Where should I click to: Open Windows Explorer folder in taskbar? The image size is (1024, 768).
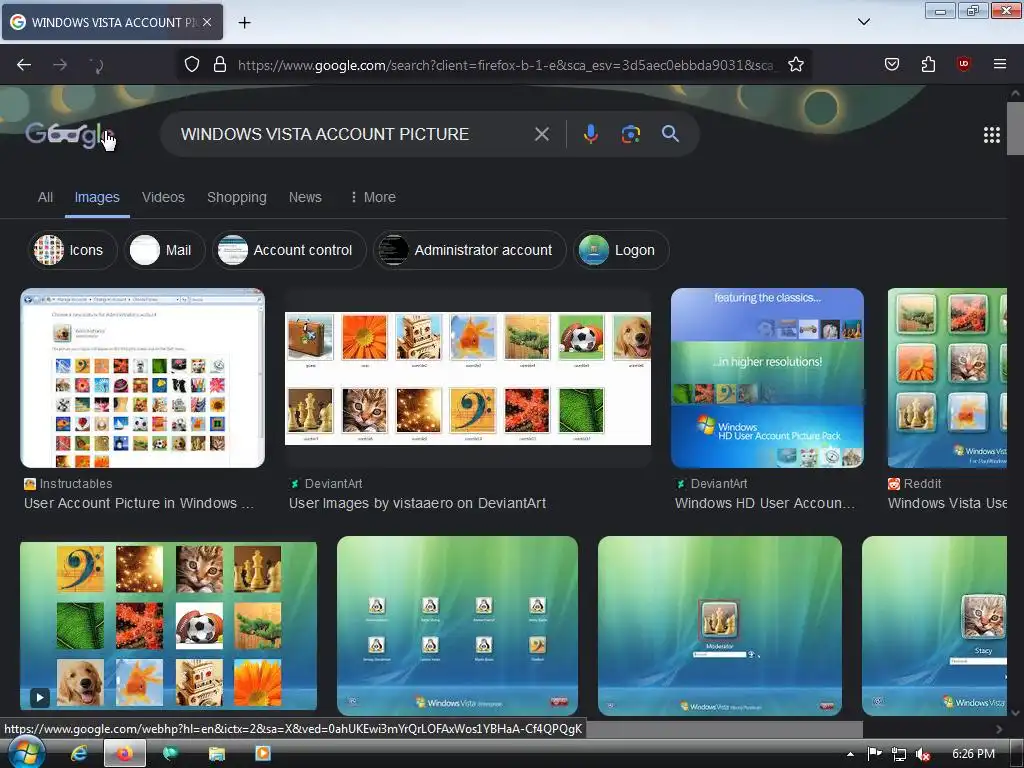coord(217,754)
